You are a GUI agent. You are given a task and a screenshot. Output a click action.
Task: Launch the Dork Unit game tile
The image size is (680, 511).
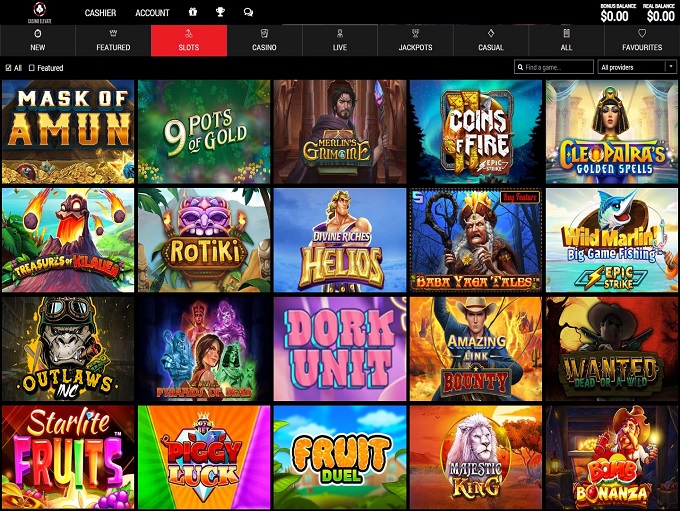tap(340, 347)
